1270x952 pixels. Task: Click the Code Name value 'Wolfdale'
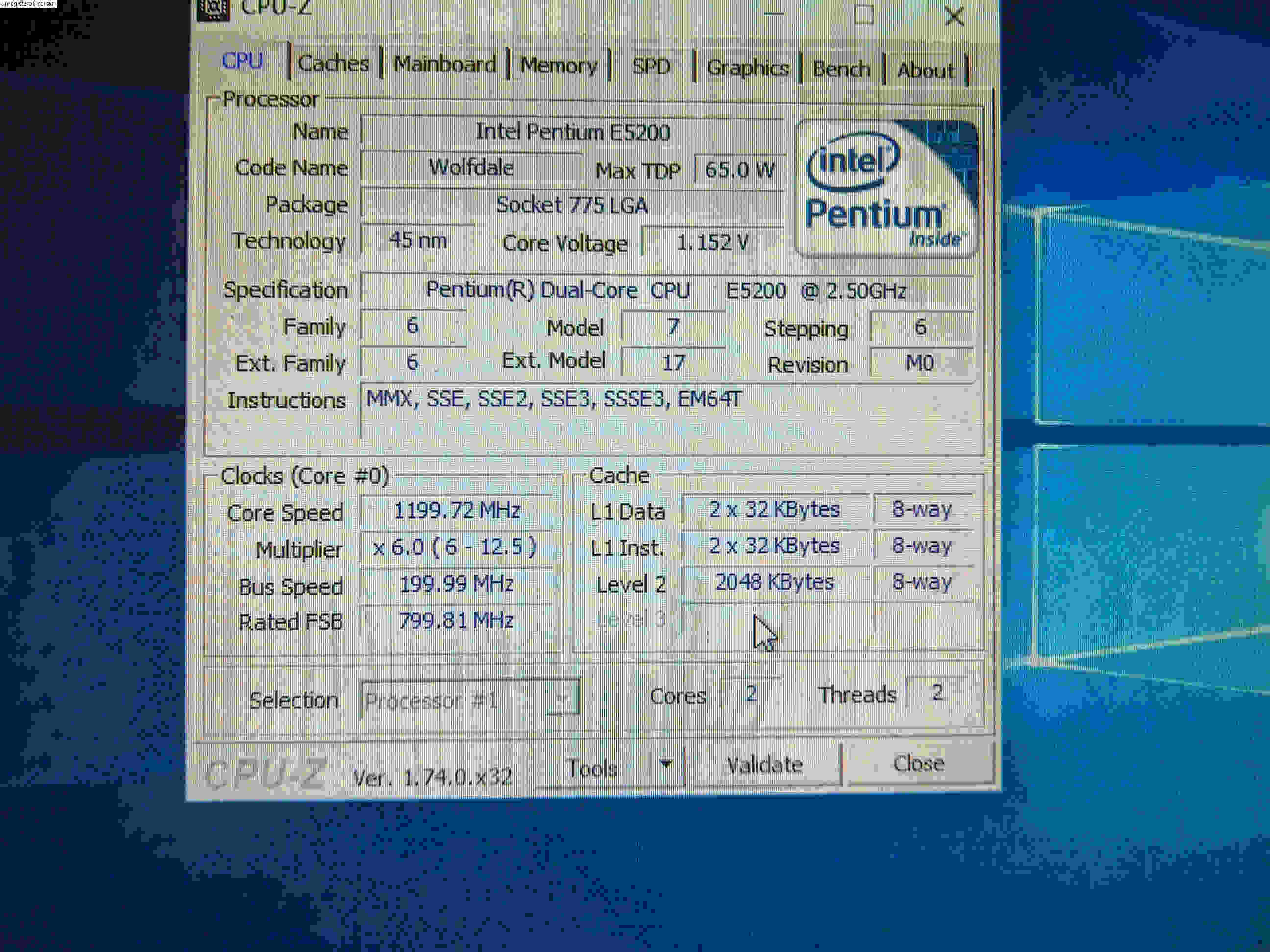click(x=472, y=168)
